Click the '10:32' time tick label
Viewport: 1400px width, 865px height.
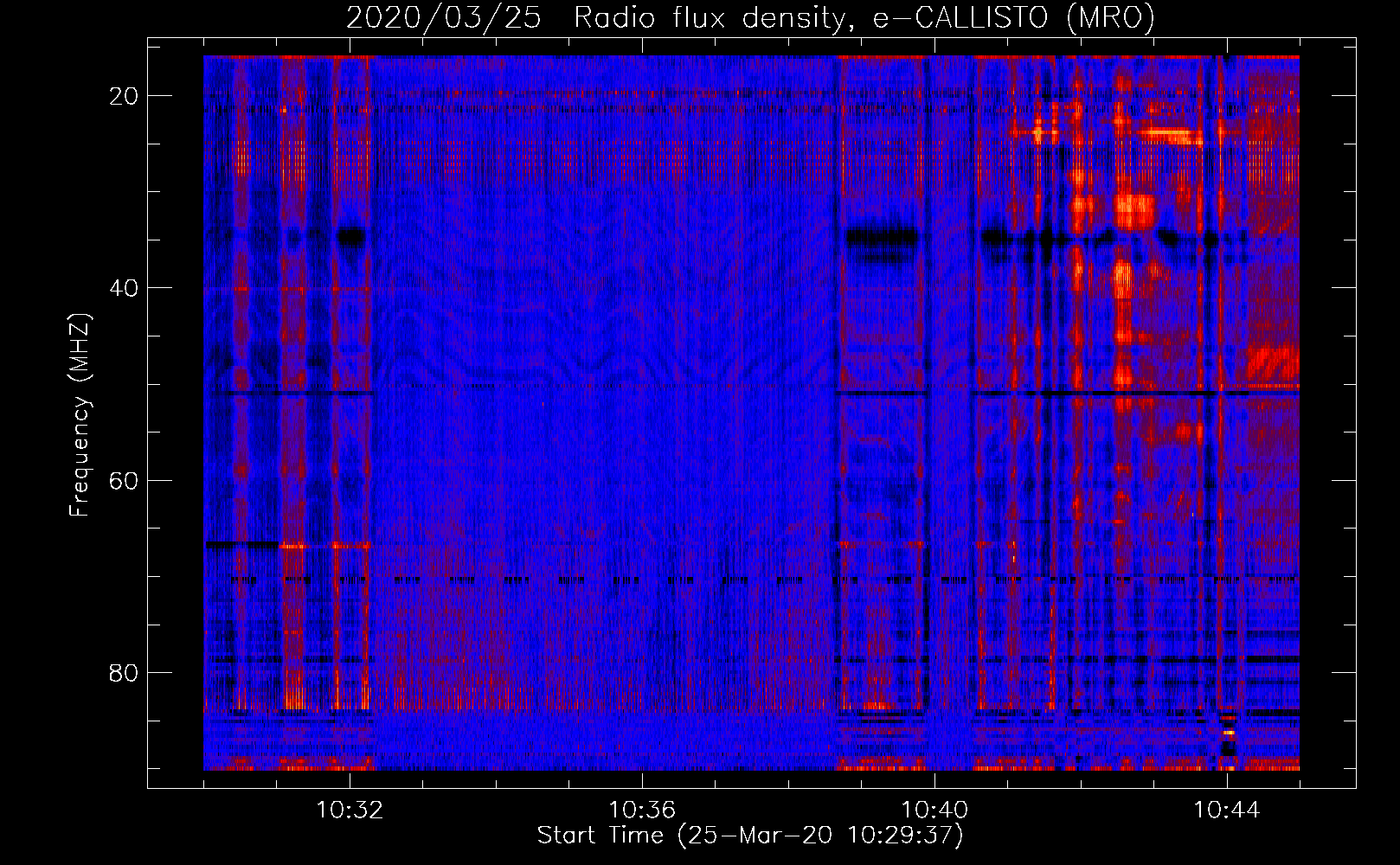[350, 811]
